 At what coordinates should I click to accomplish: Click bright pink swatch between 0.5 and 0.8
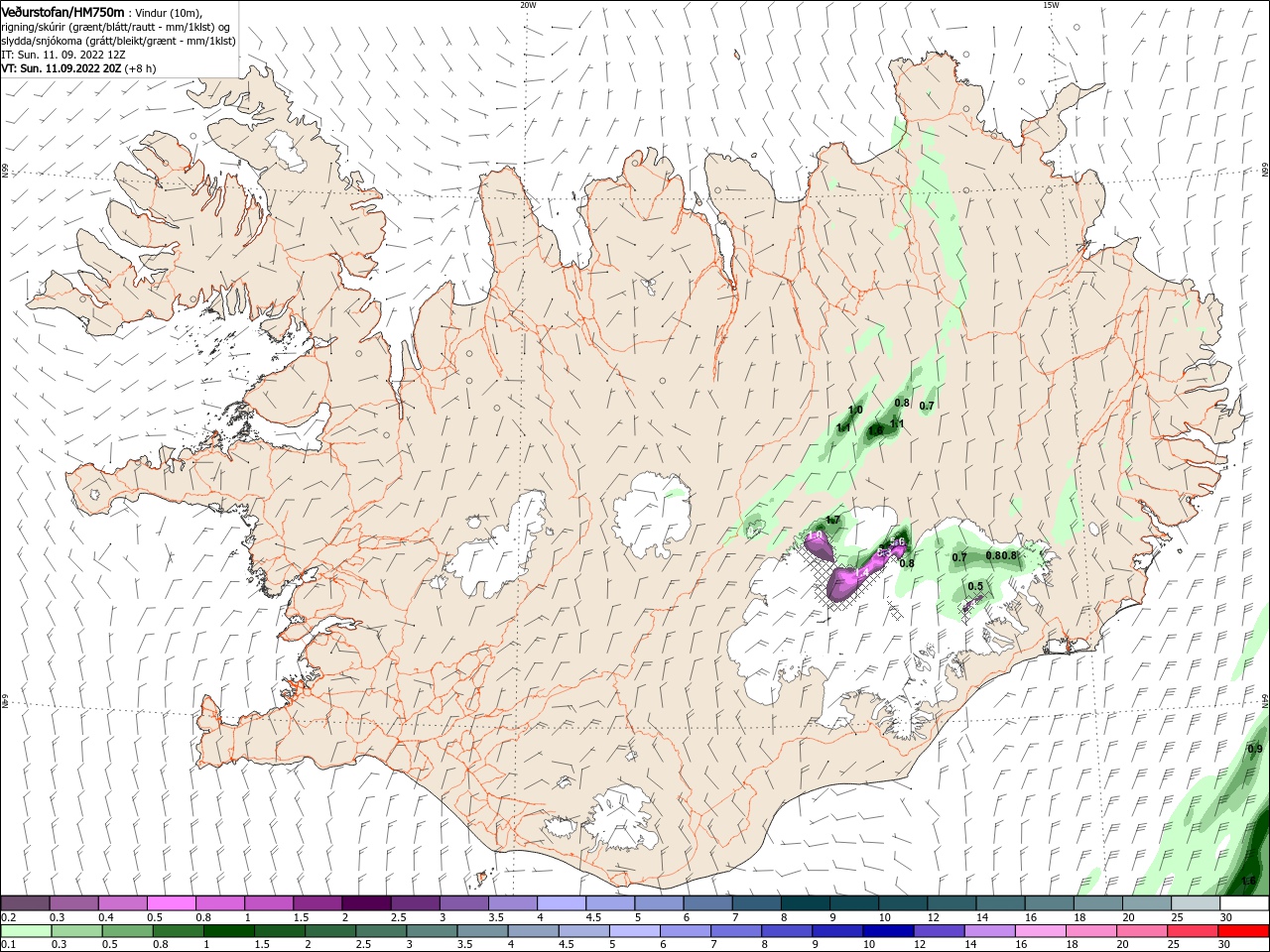(171, 903)
